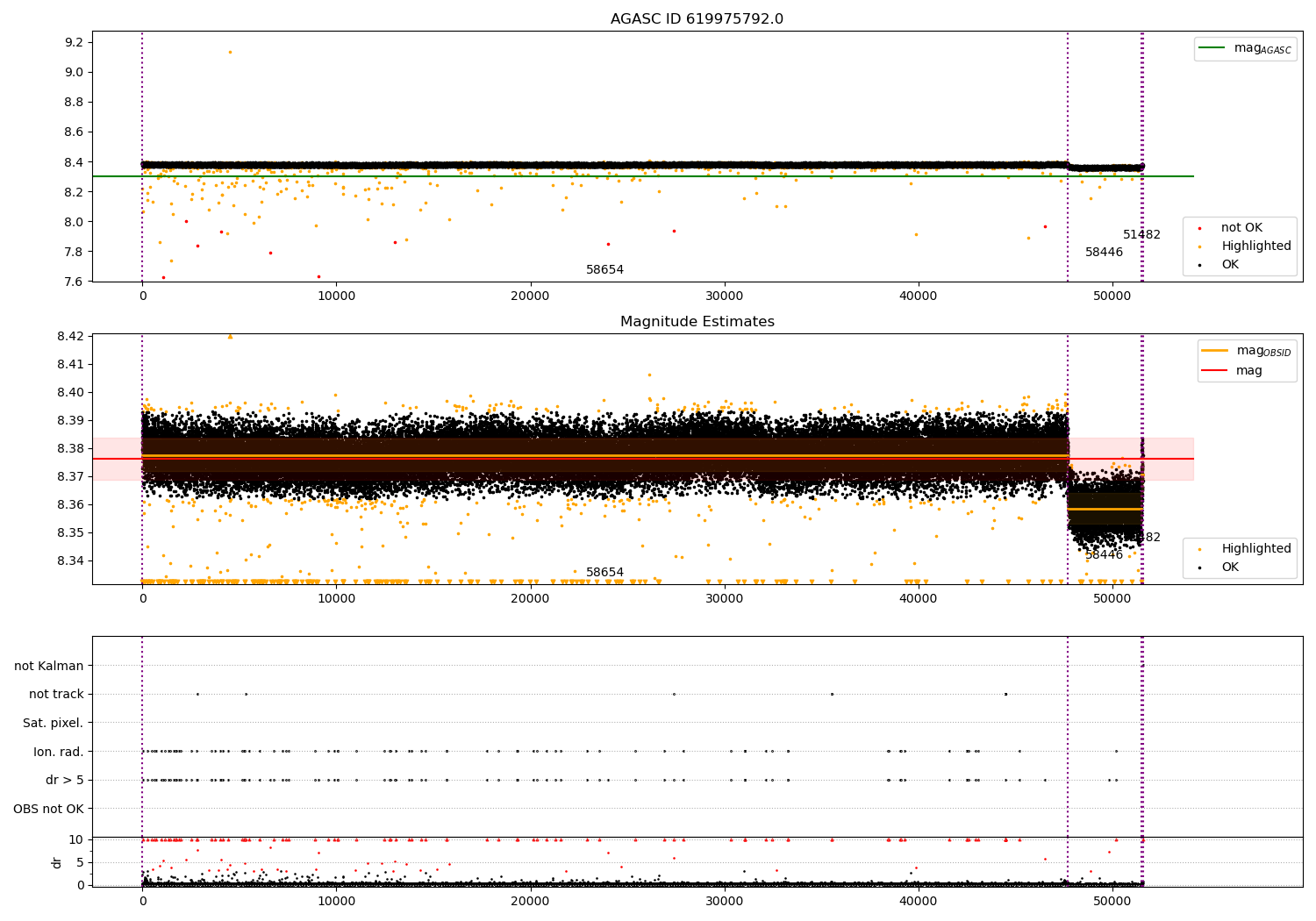Click the "8.0" y-axis tick label
The width and height of the screenshot is (1316, 921).
click(x=75, y=222)
